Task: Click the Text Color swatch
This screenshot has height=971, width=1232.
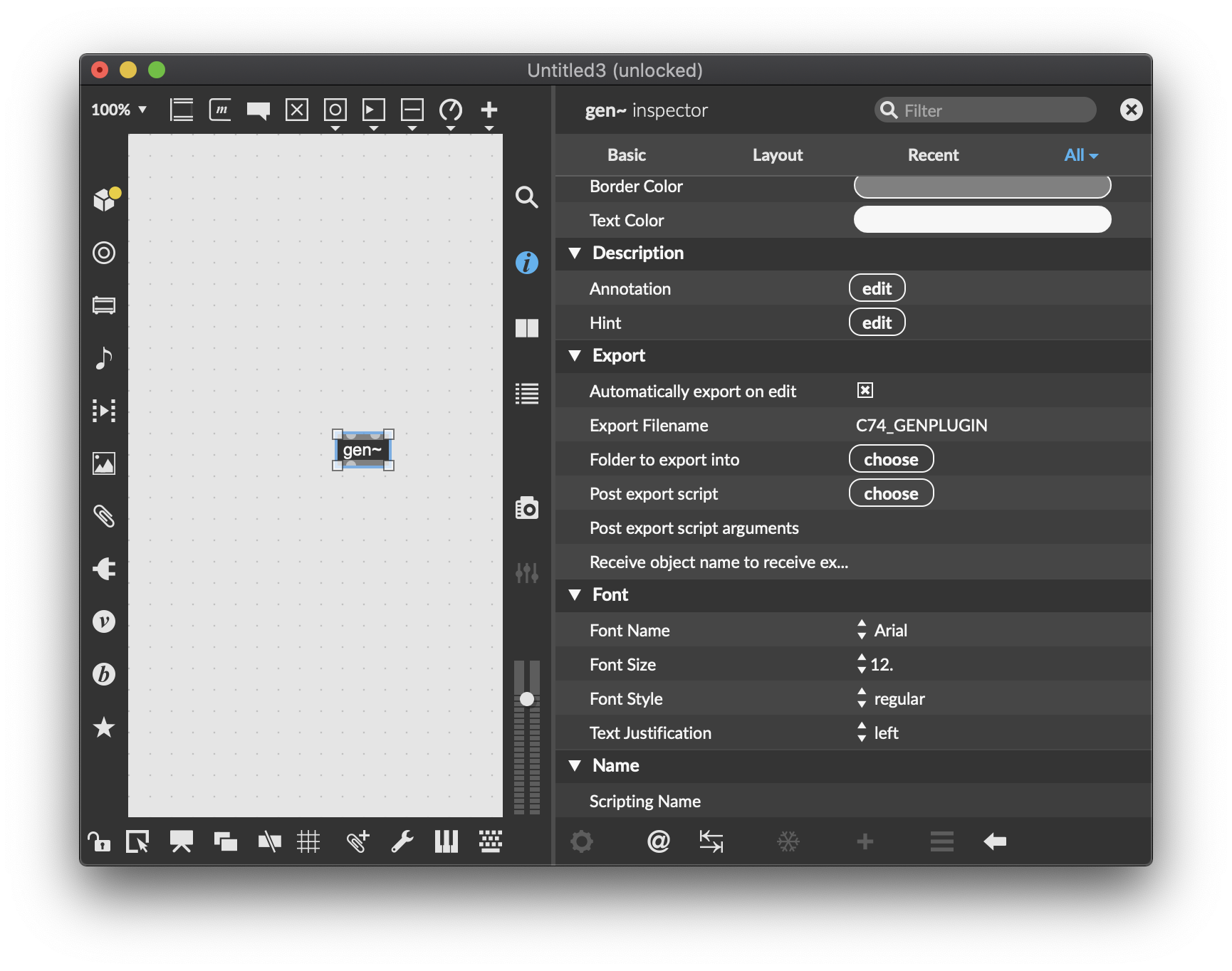Action: [983, 219]
